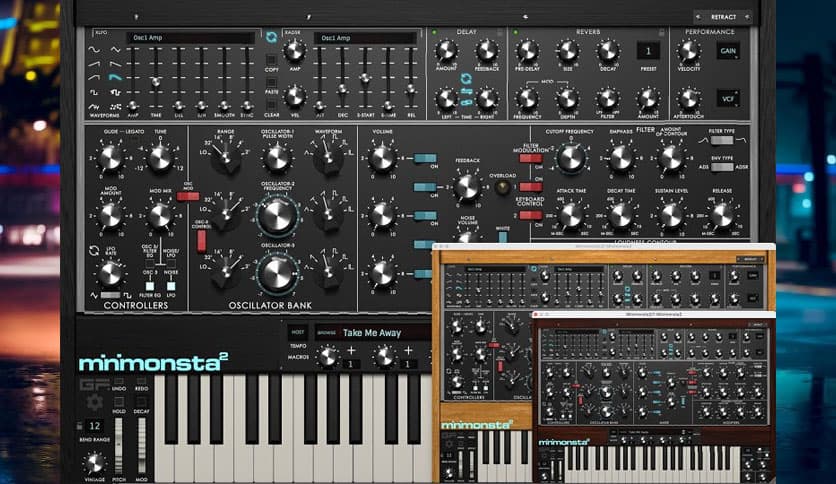This screenshot has width=836, height=484.
Task: Click the LFO Rate sync icon in Controllers
Action: (x=94, y=251)
